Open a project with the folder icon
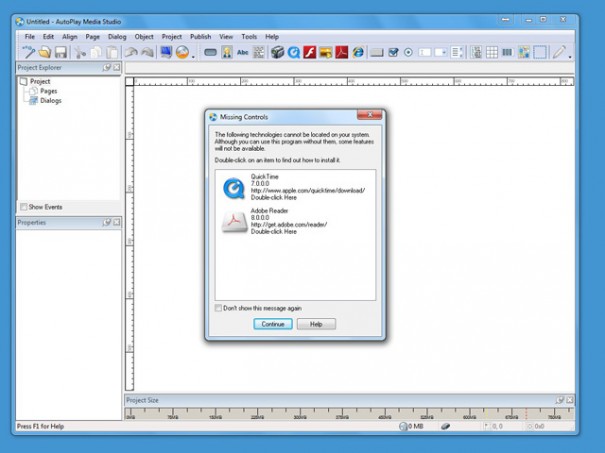Image resolution: width=605 pixels, height=453 pixels. tap(45, 52)
